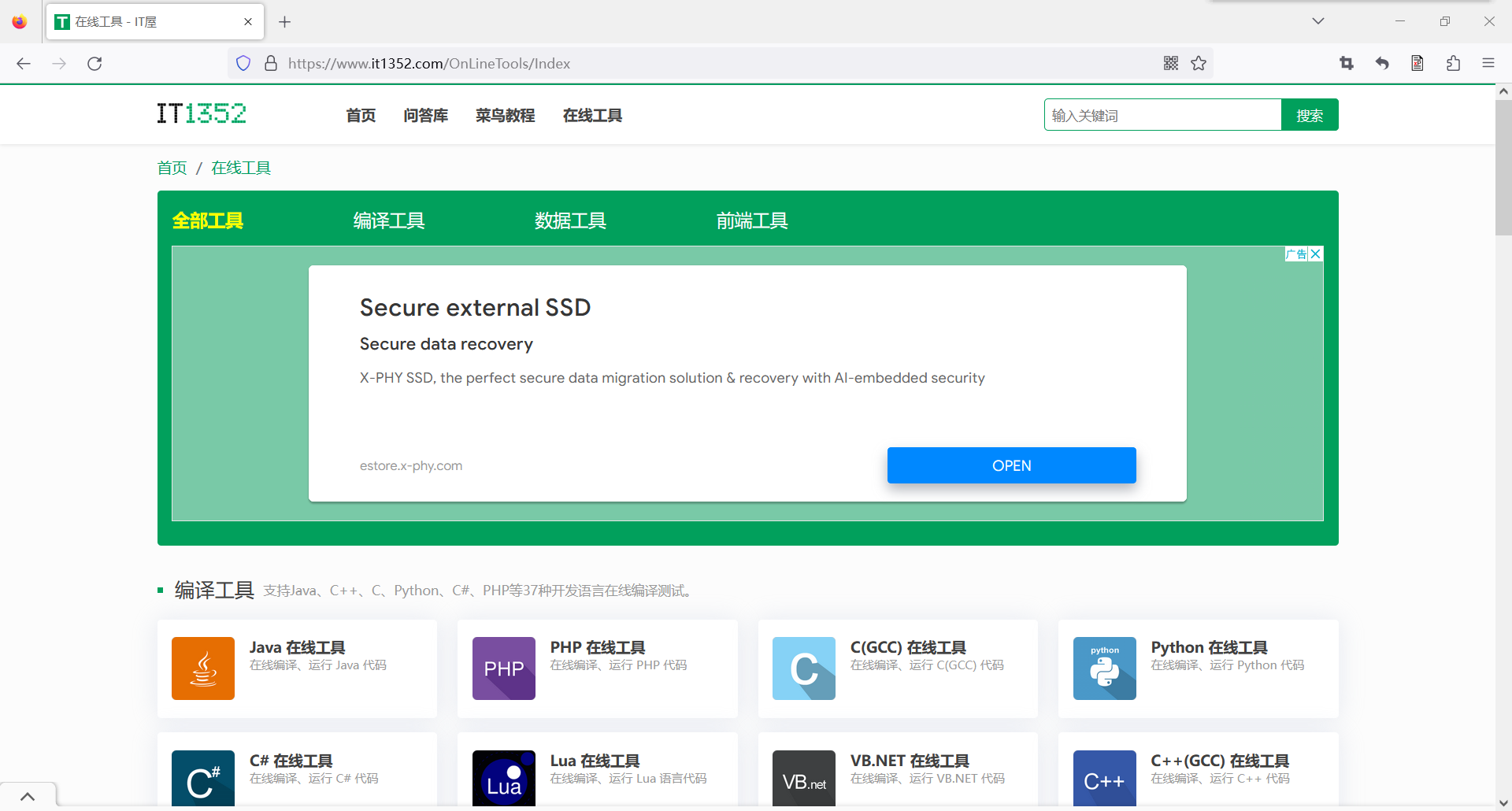
Task: Click the green 搜索 button
Action: coord(1310,115)
